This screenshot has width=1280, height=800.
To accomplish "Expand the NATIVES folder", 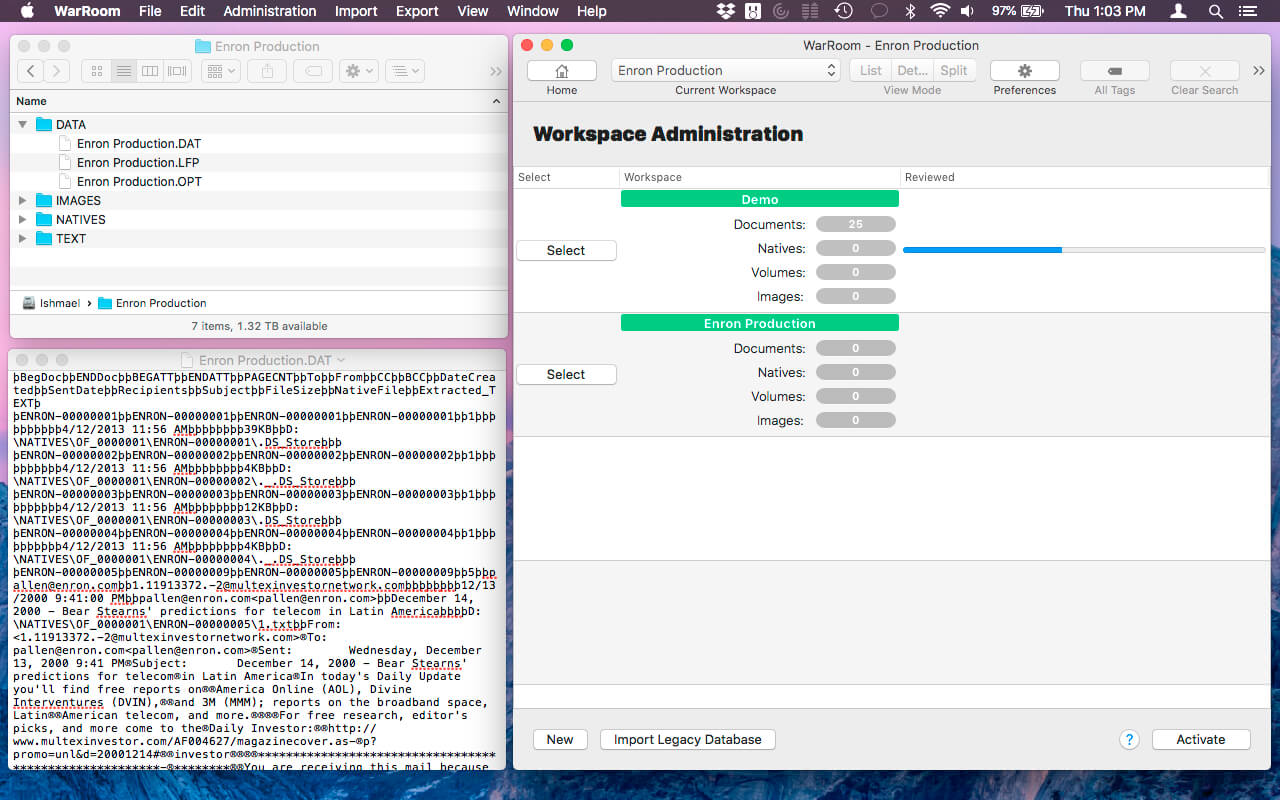I will 23,220.
